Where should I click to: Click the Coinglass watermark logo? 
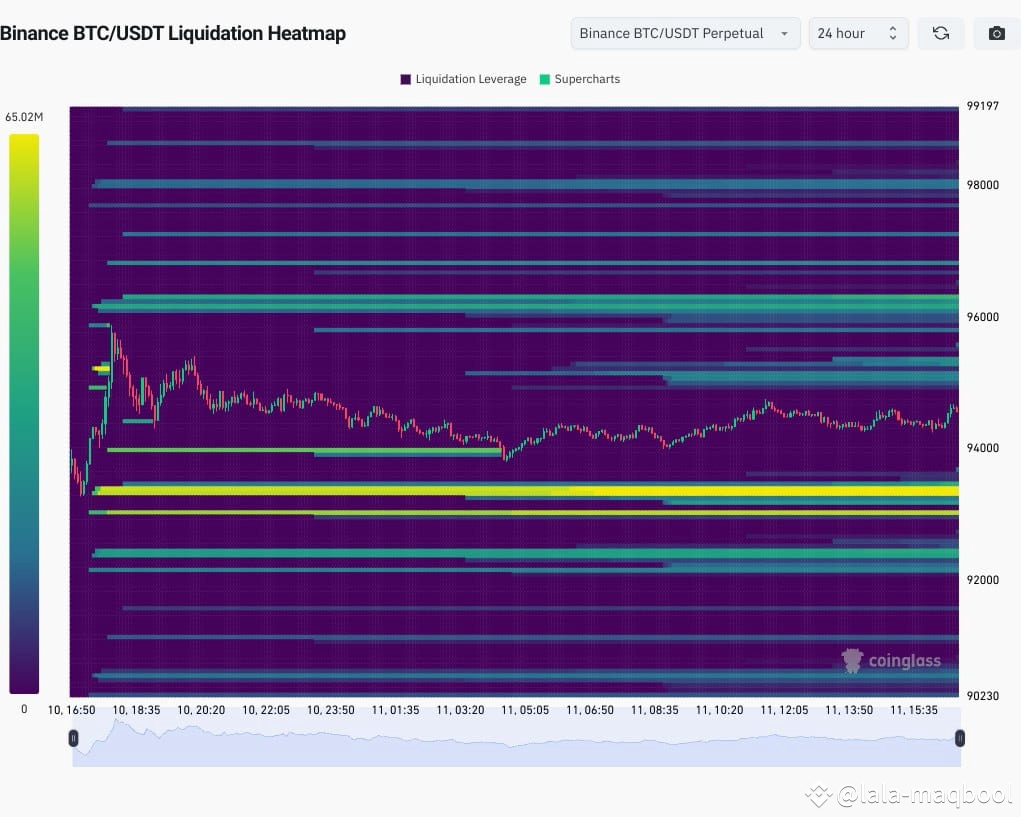852,660
